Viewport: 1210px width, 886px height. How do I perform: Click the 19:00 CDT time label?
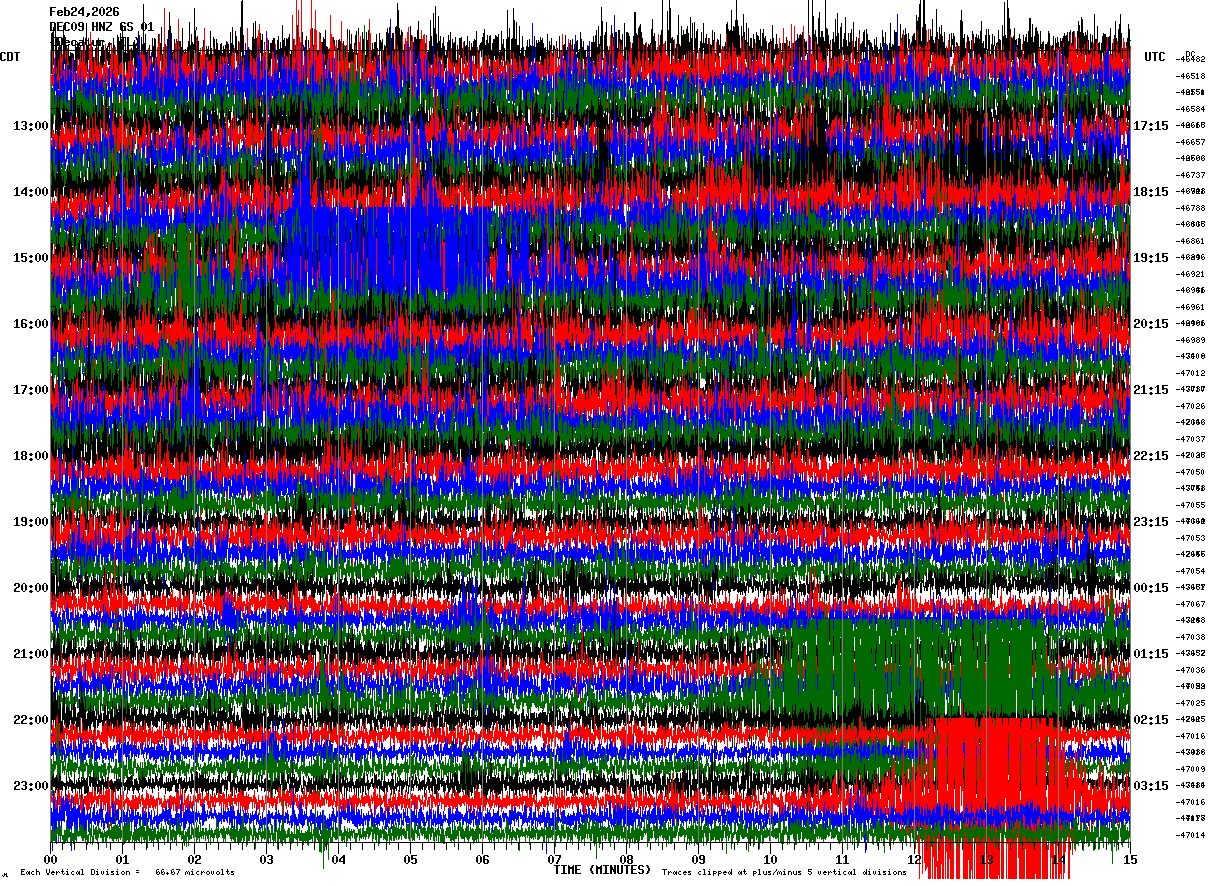tap(31, 522)
